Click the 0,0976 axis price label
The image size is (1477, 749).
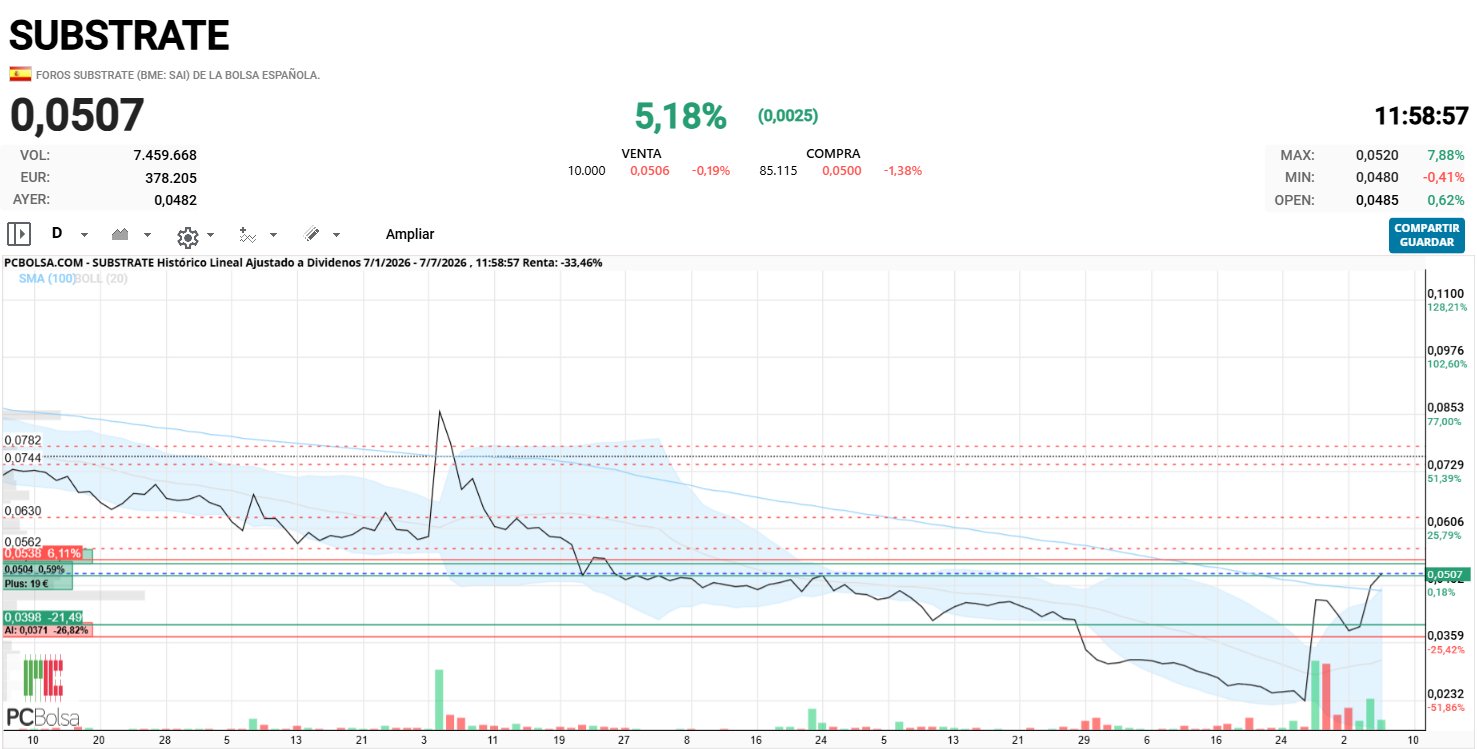click(x=1445, y=350)
